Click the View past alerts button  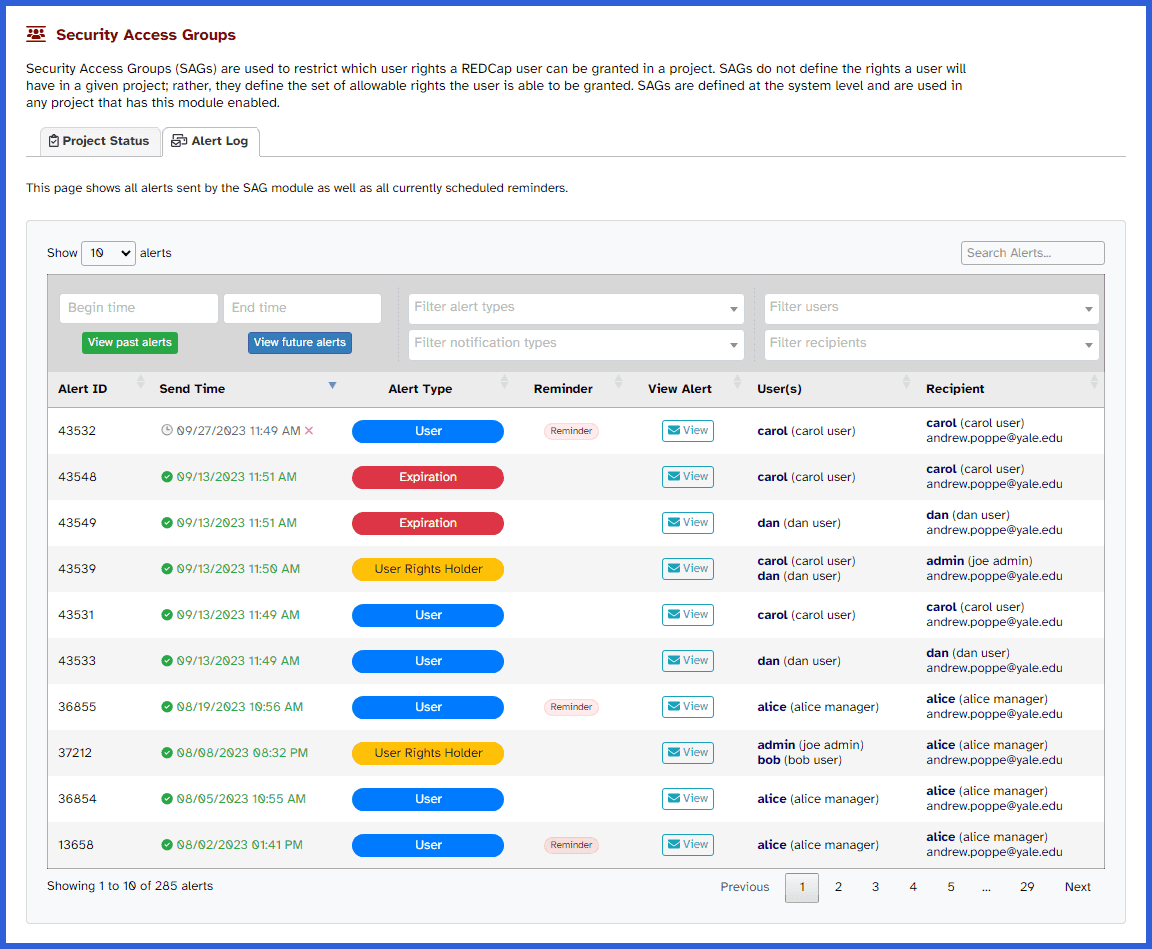coord(130,342)
